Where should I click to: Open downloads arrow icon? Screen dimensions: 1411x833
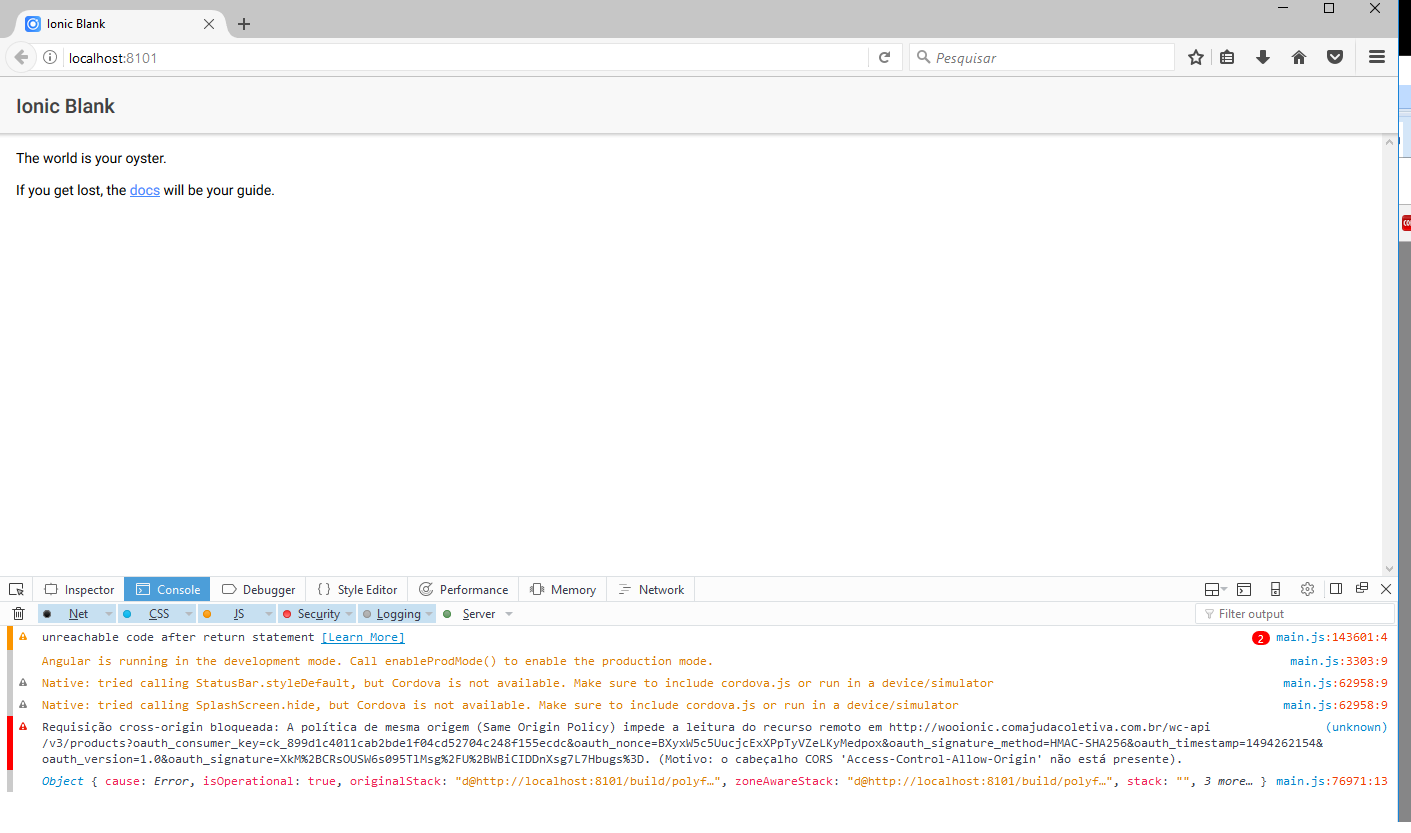(x=1263, y=58)
